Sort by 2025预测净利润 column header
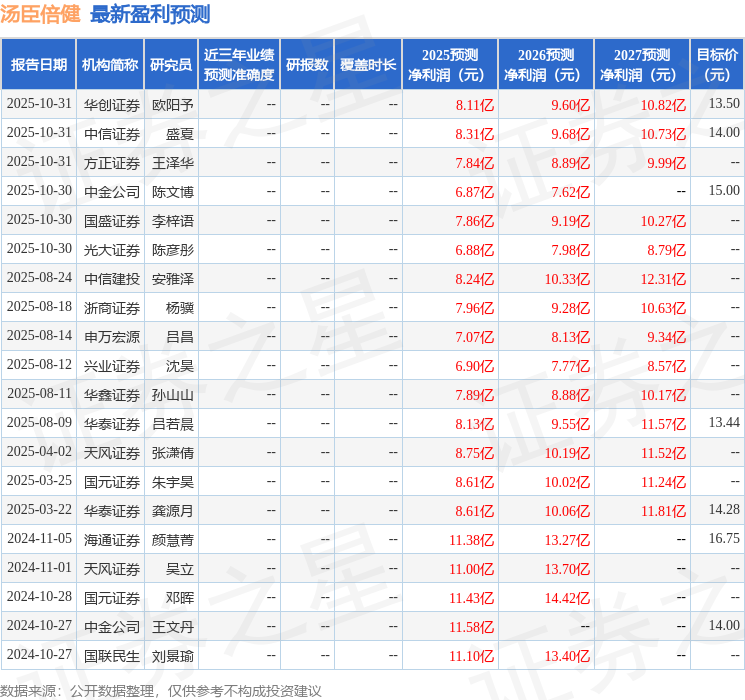 (450, 65)
